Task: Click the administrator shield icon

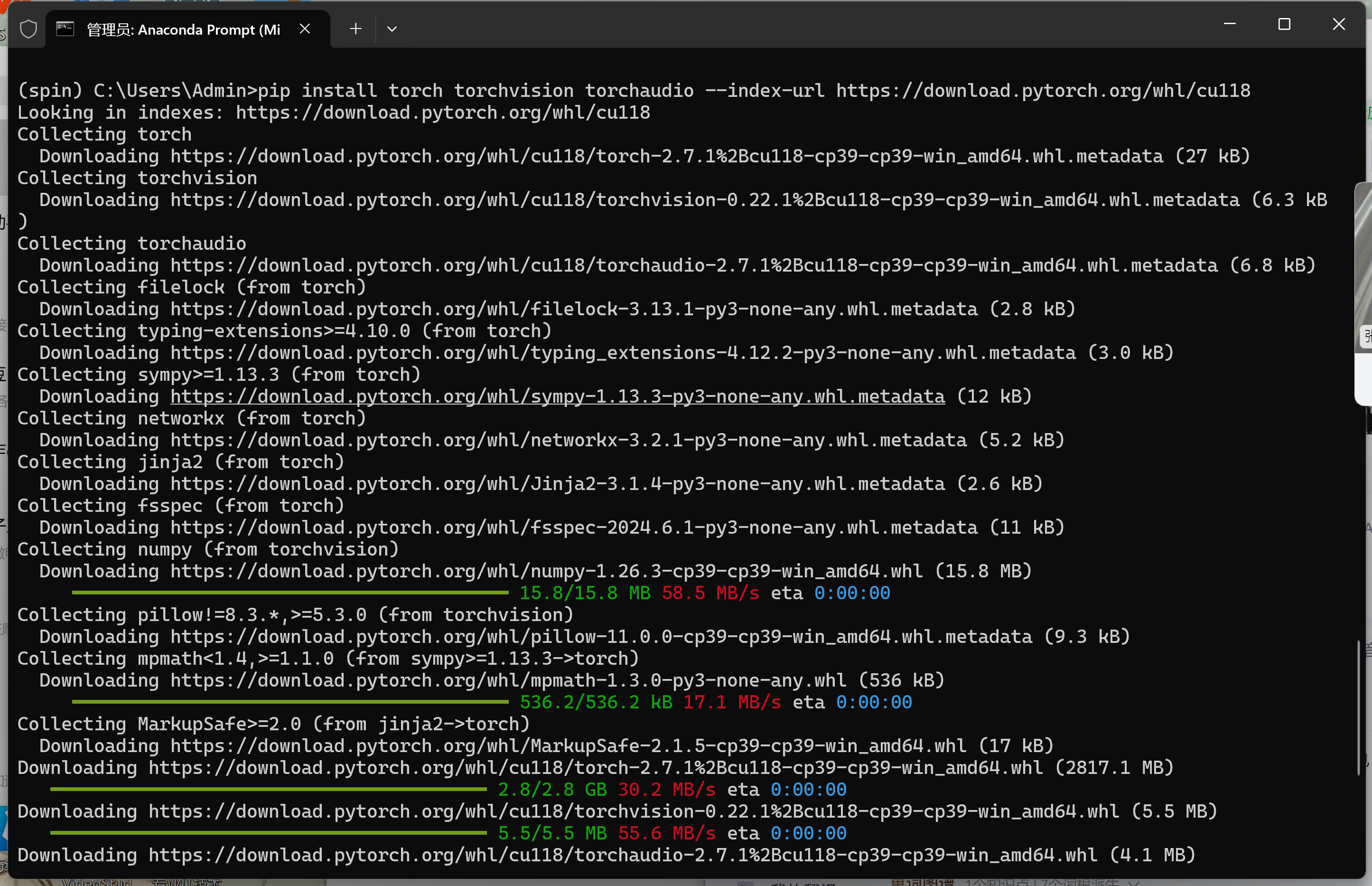Action: [28, 29]
